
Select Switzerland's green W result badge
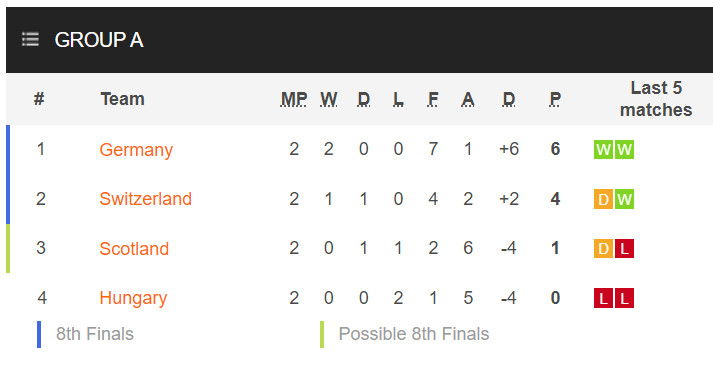(x=624, y=199)
